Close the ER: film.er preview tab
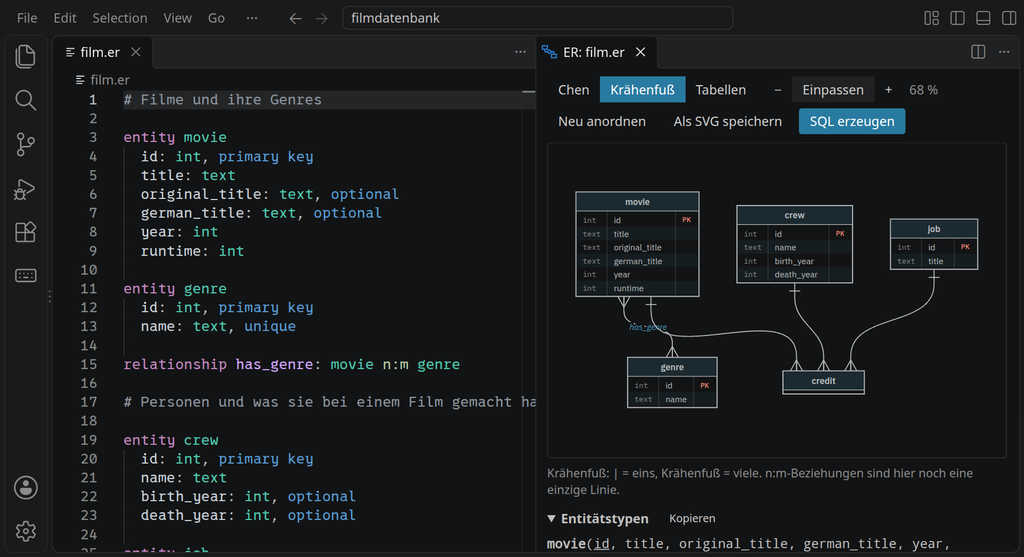 click(641, 52)
